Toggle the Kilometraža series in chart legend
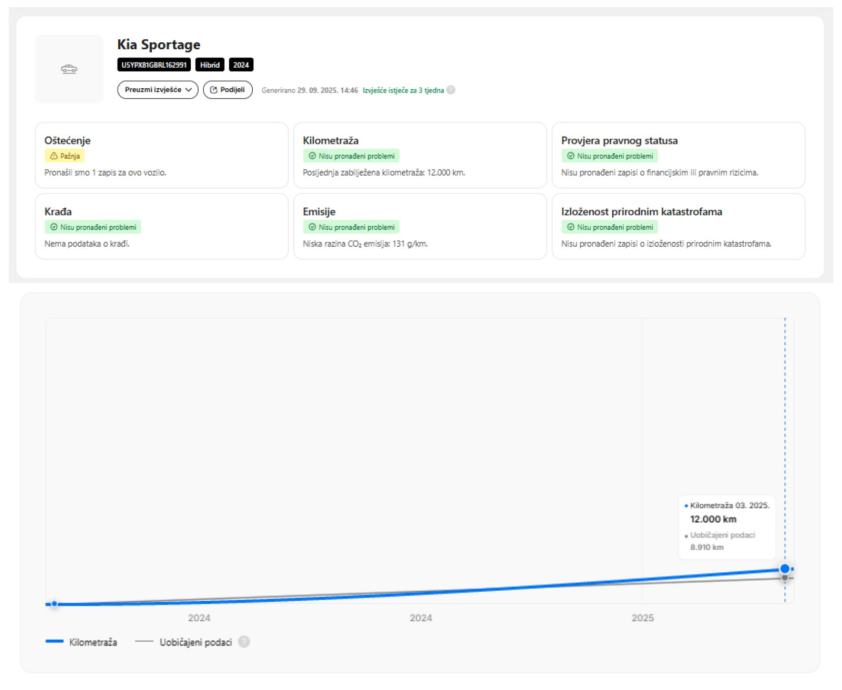 coord(82,642)
